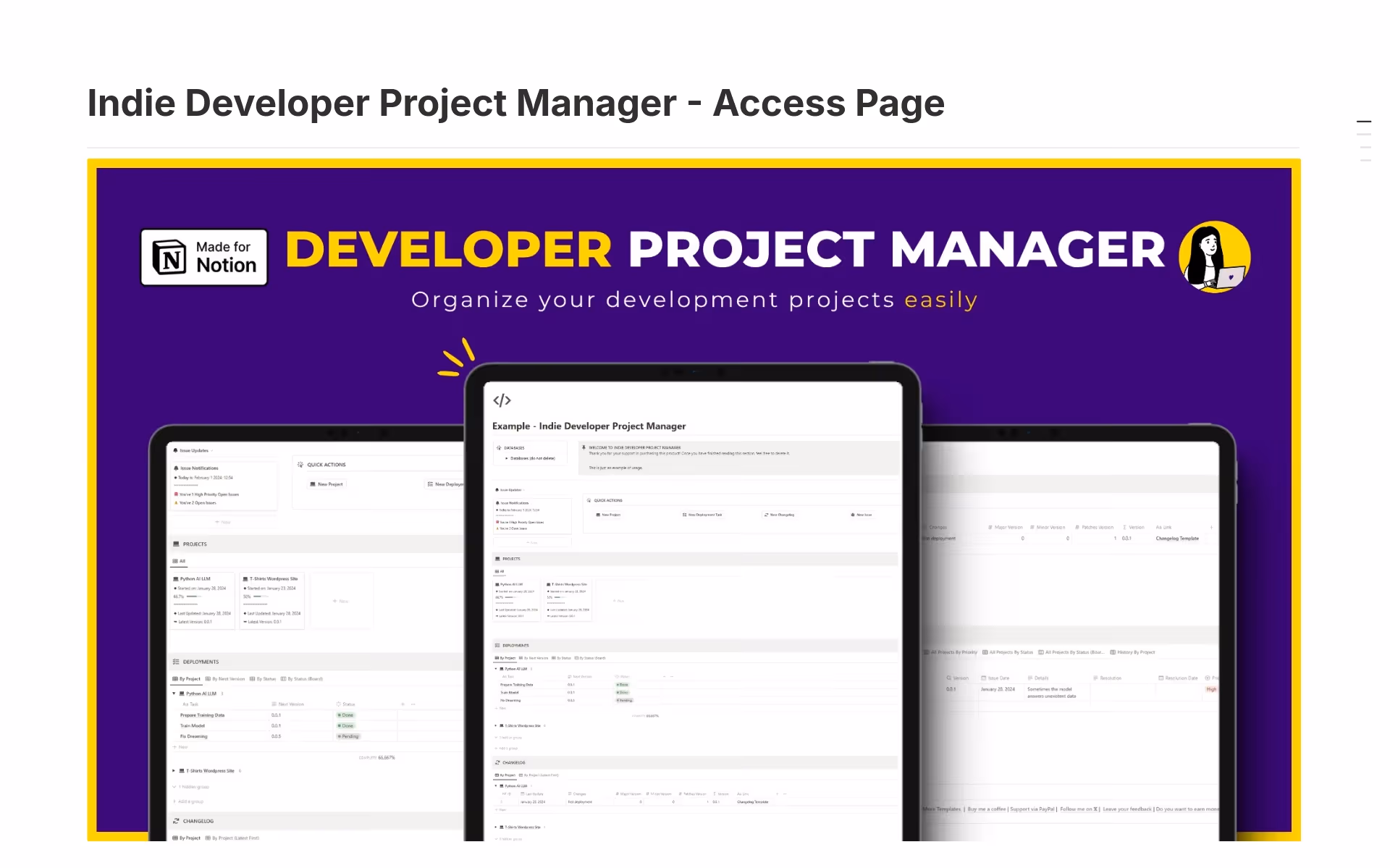Viewport: 1390px width, 868px height.
Task: Click the bell icon beside Issue Notifications, left tablet
Action: coord(176,468)
